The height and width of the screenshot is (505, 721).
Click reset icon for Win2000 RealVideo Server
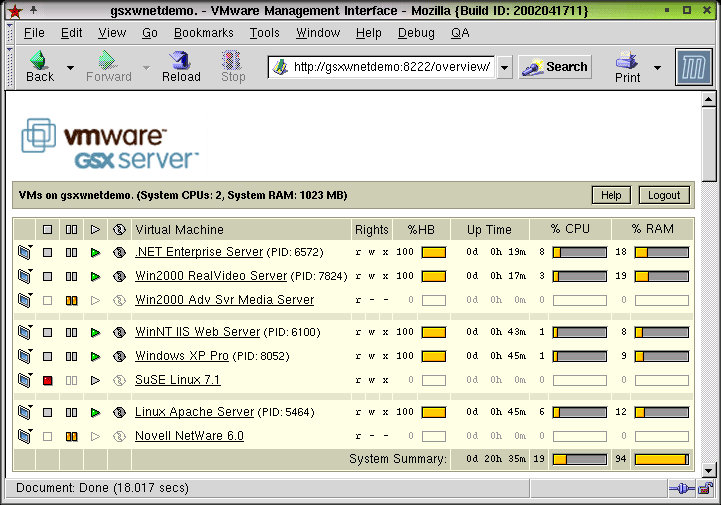point(119,276)
